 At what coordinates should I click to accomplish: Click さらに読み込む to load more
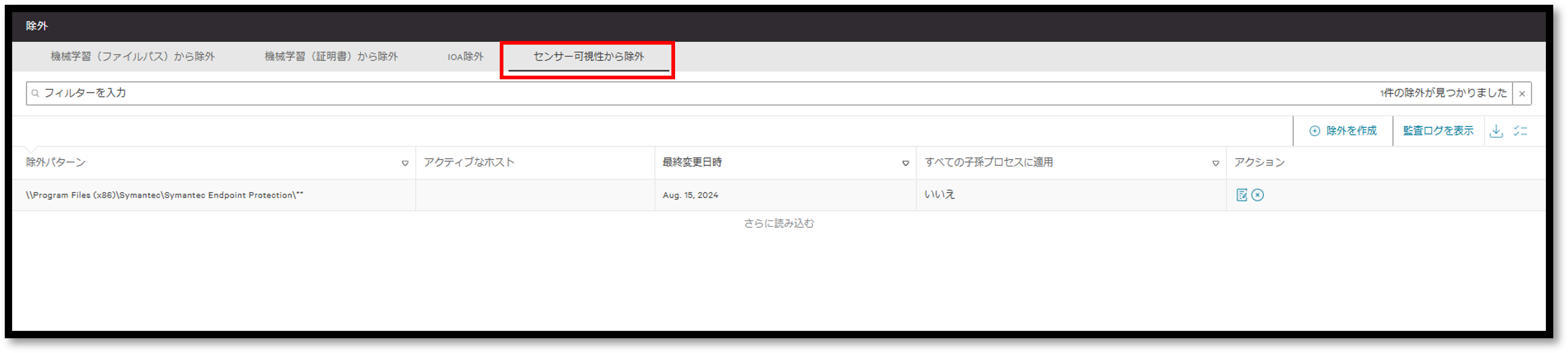pos(778,224)
